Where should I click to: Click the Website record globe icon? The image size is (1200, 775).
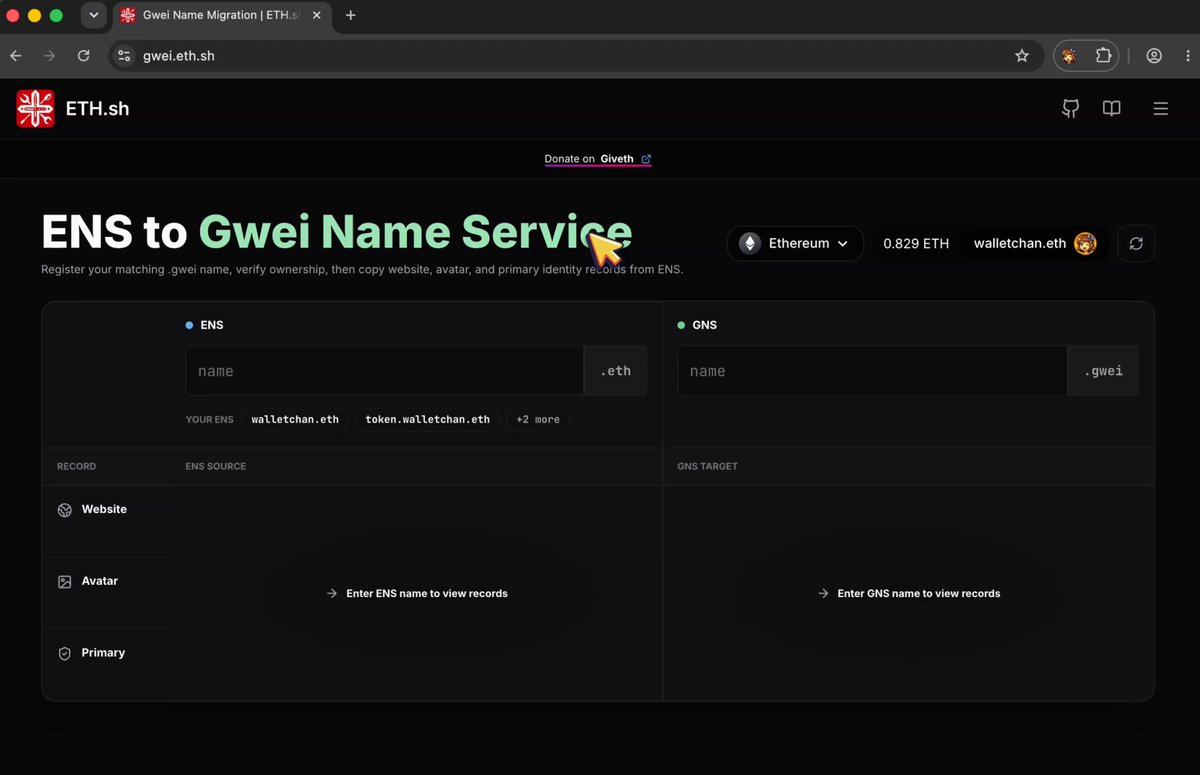click(65, 510)
